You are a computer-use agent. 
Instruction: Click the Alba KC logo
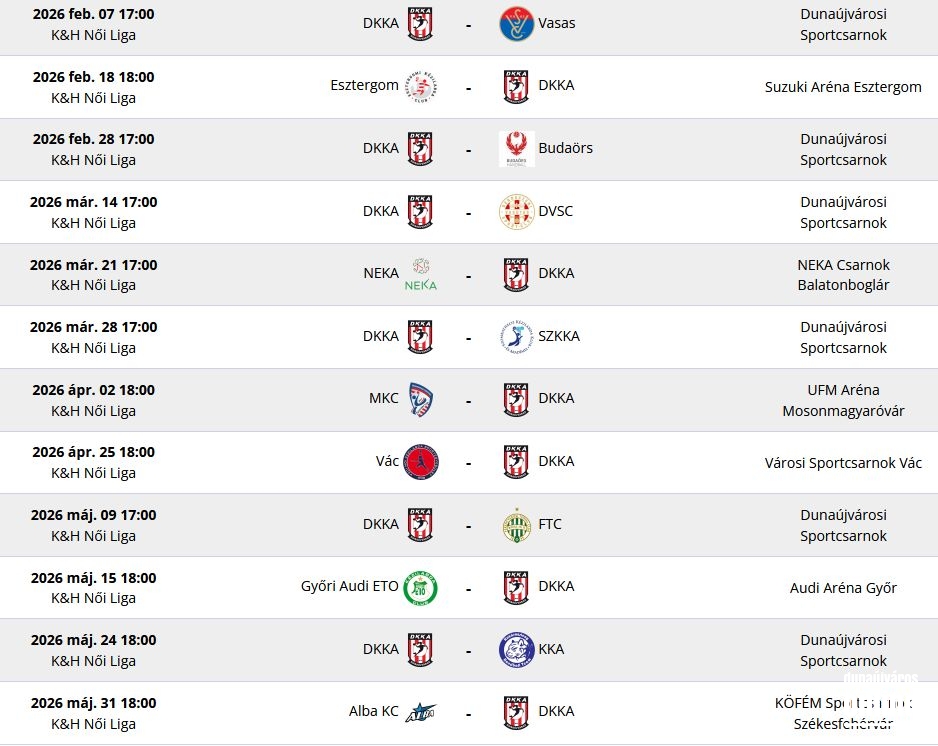point(421,712)
